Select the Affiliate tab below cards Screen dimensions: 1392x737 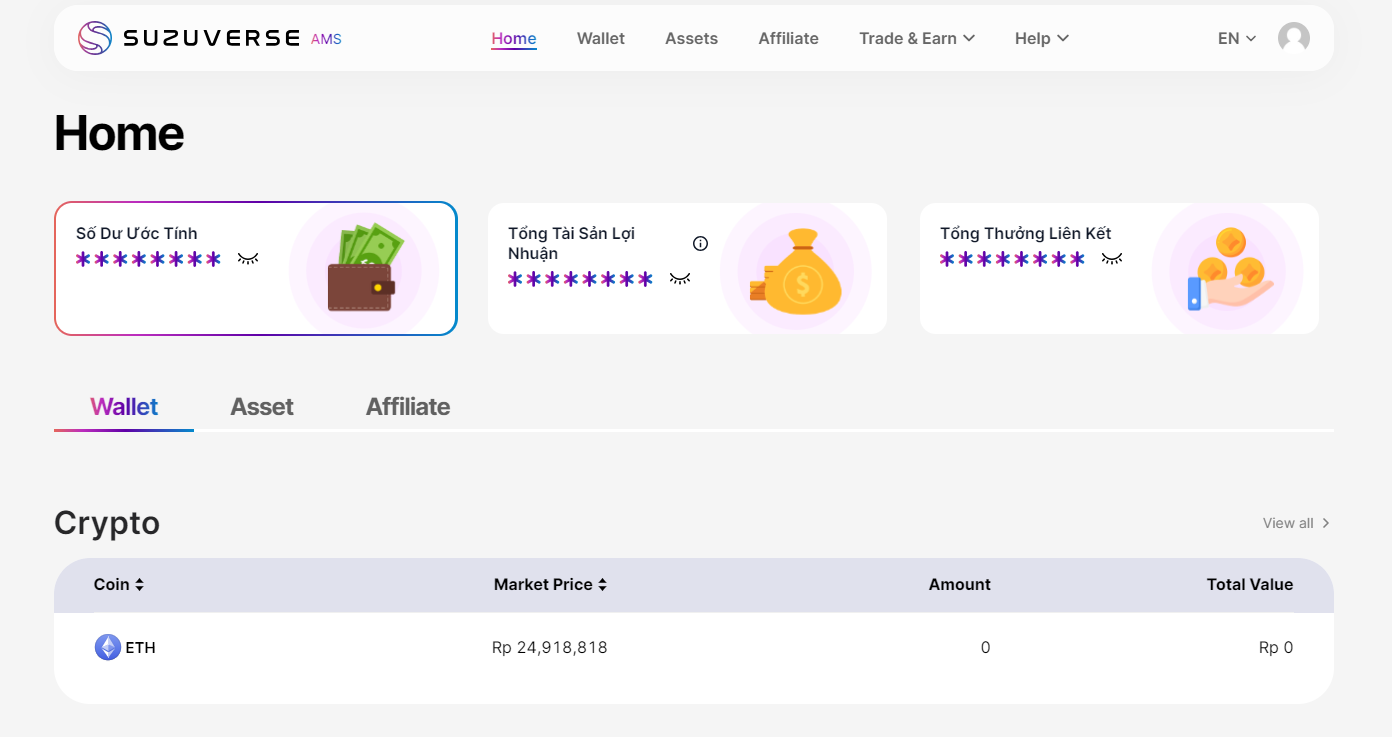click(408, 407)
